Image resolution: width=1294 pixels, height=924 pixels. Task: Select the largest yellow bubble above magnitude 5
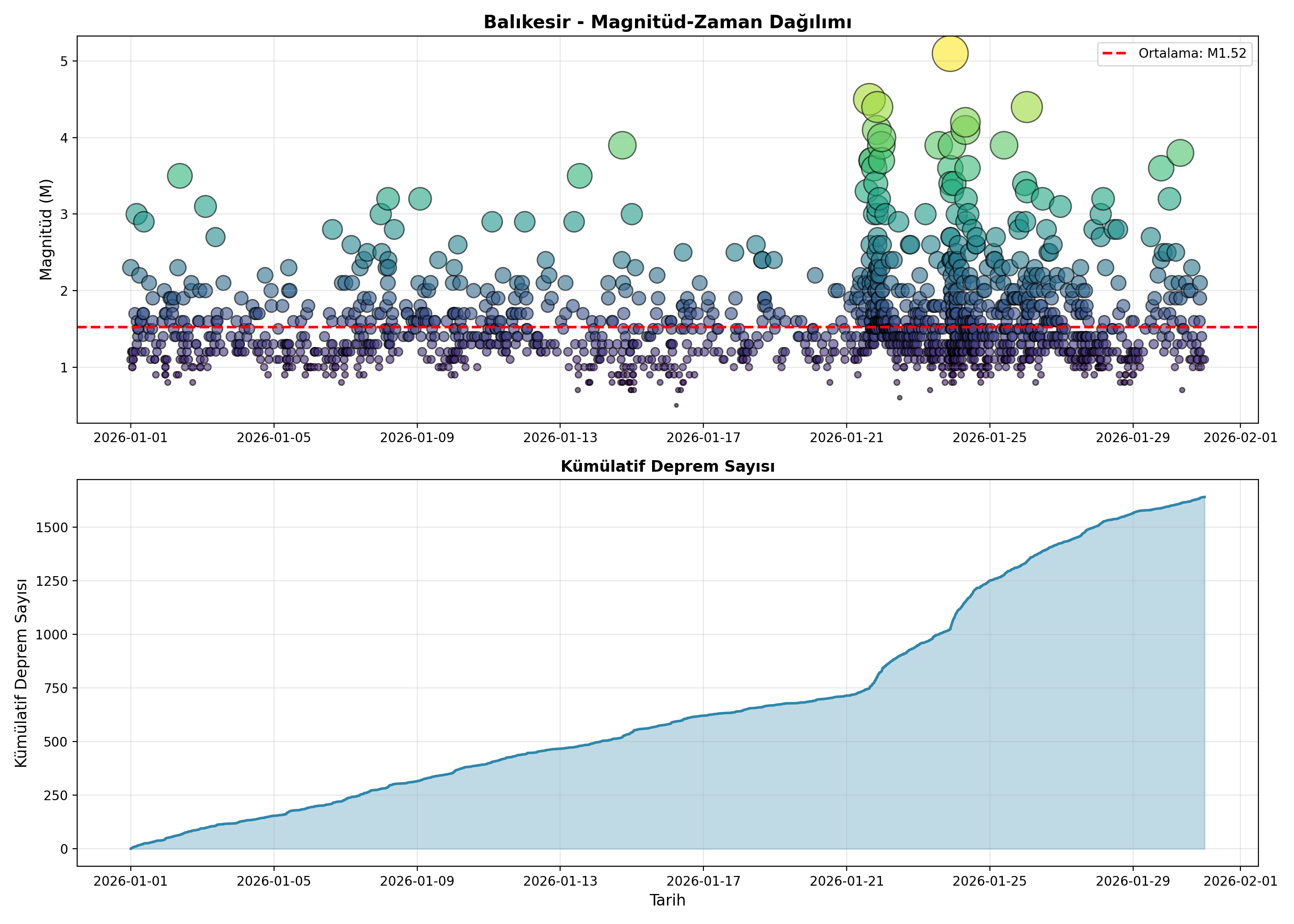click(950, 54)
